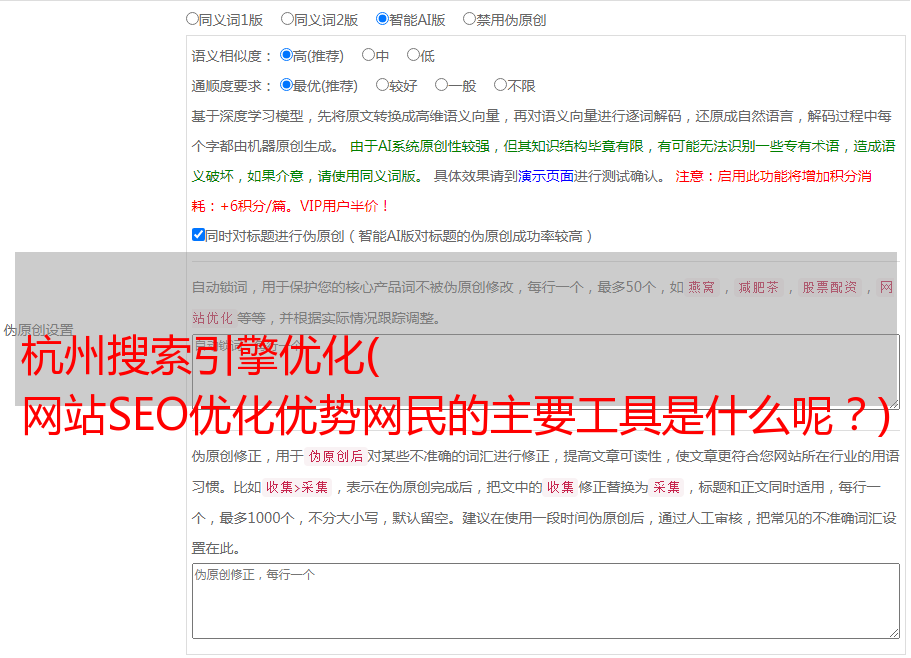Viewport: 911px width, 658px height.
Task: Click the 收集>采集 example tag
Action: [x=297, y=487]
